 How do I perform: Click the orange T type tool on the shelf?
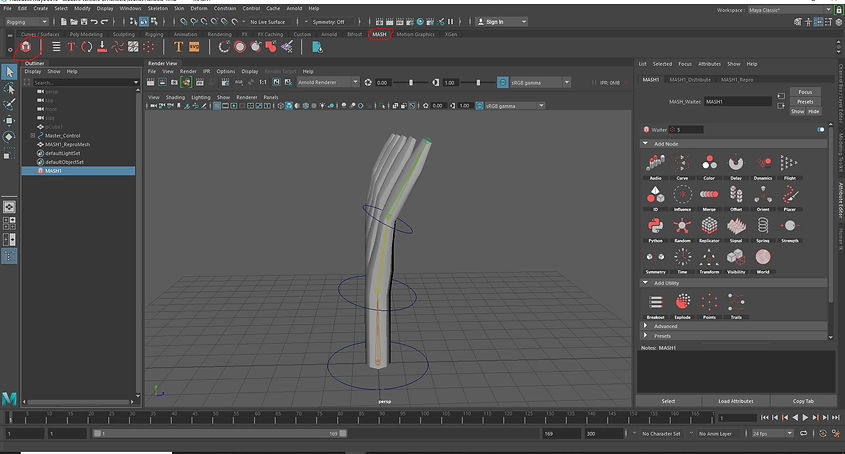click(178, 47)
